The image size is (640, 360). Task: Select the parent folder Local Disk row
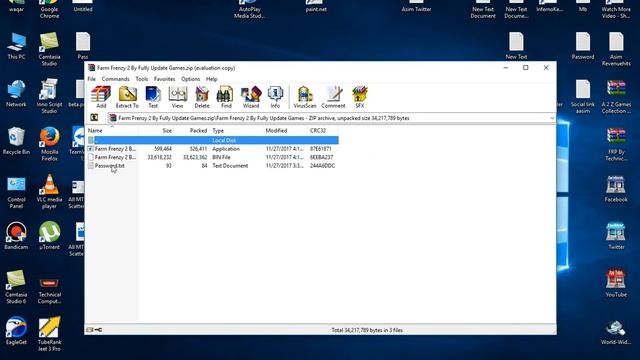click(x=212, y=140)
